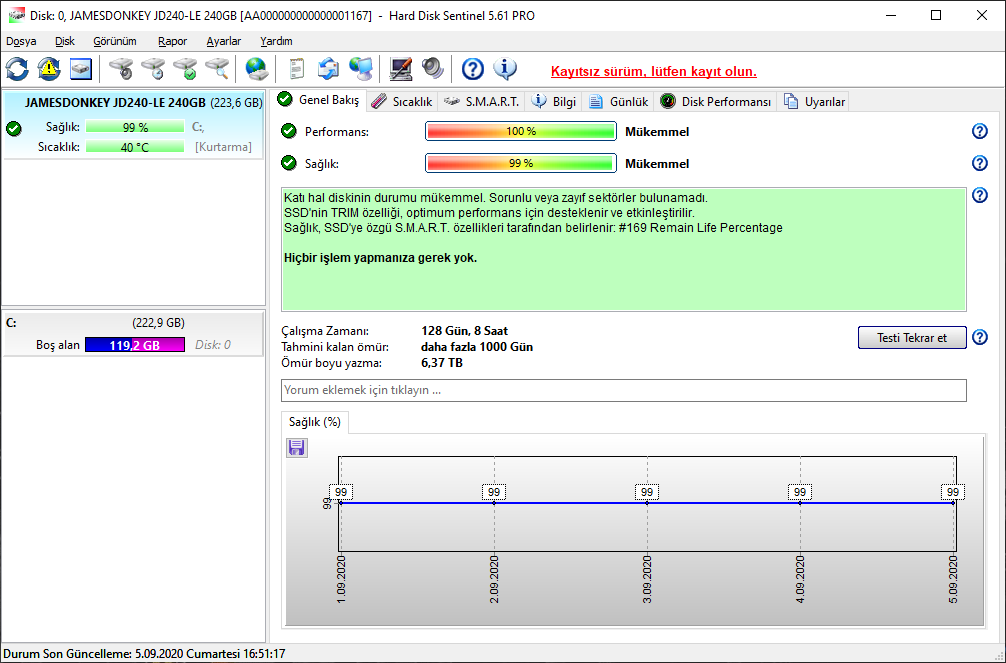The image size is (1006, 663).
Task: Click the comment input field
Action: [623, 390]
